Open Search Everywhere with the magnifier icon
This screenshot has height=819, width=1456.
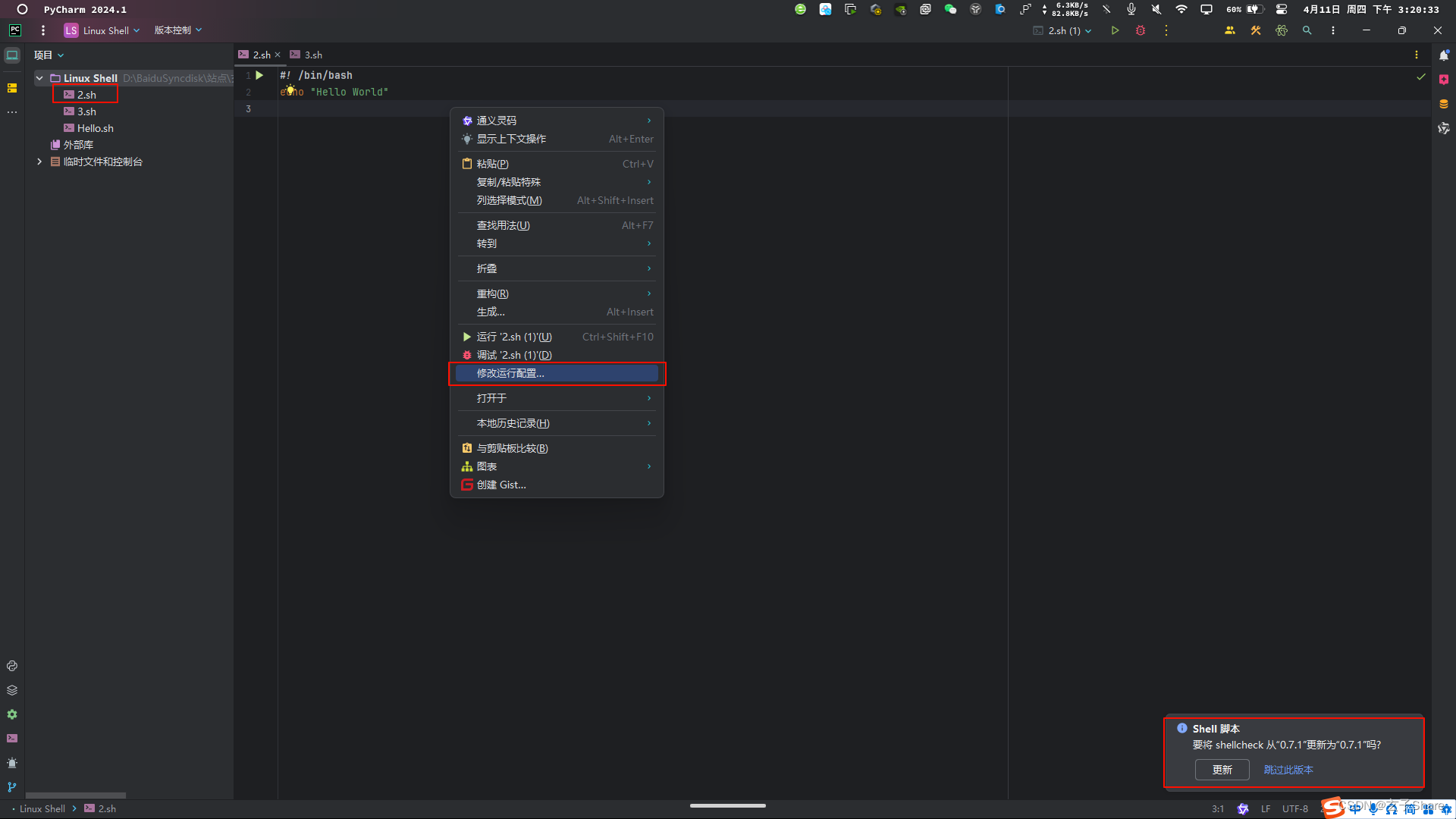point(1307,30)
